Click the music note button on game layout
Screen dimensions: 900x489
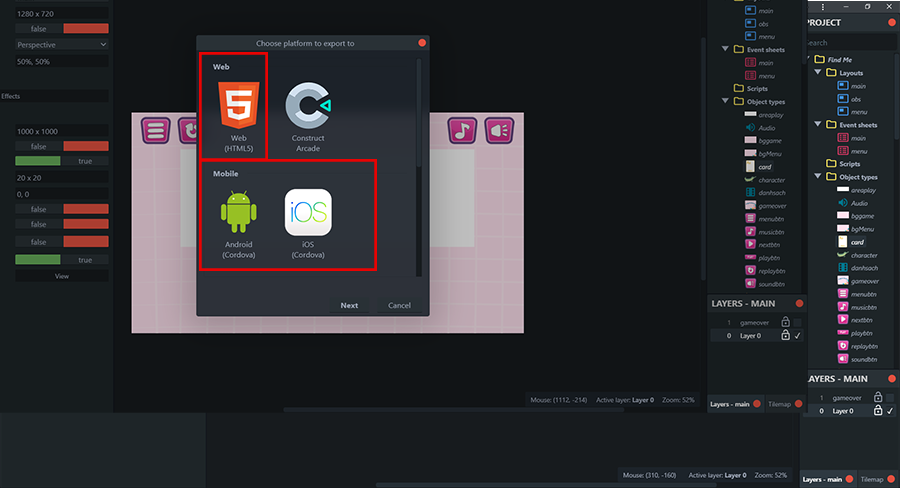point(462,130)
